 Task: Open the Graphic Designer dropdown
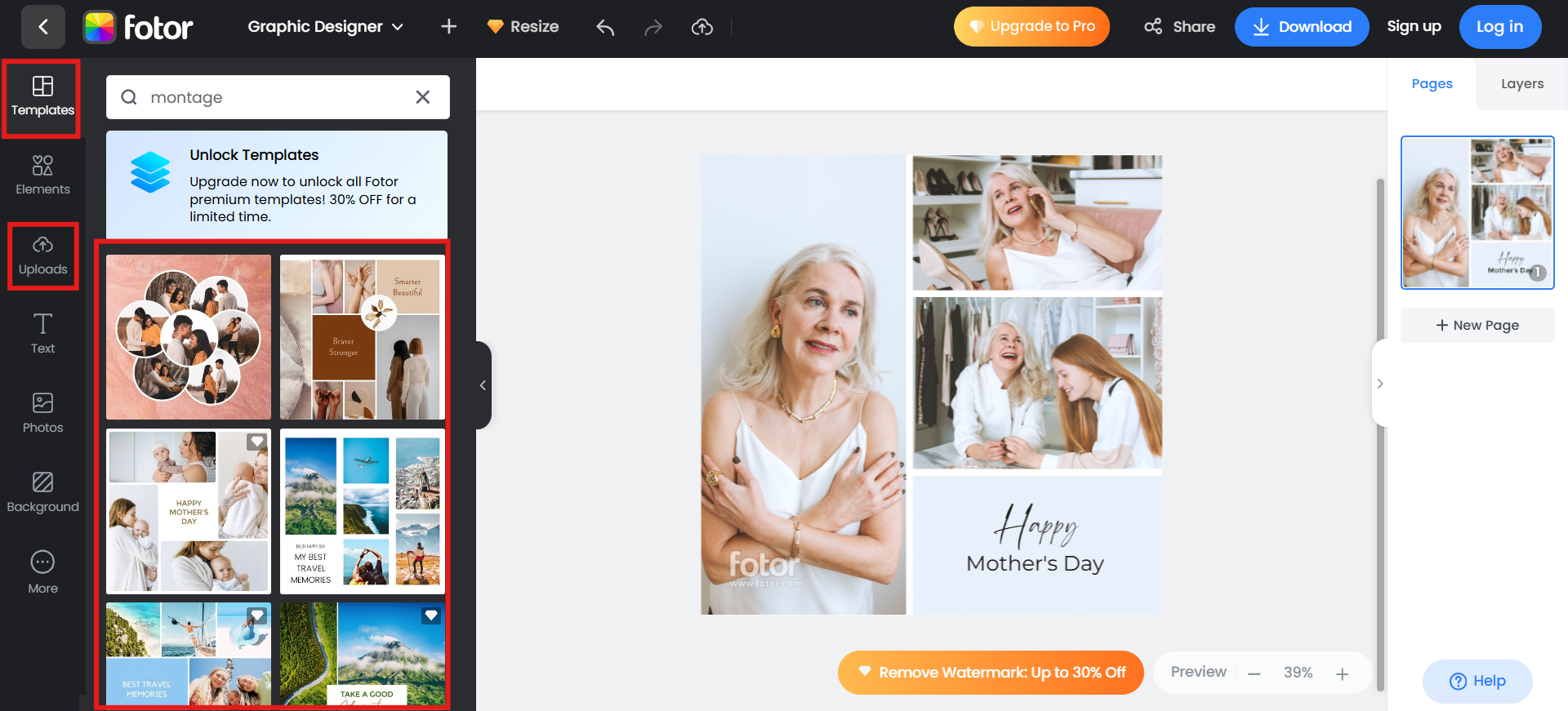(x=325, y=27)
